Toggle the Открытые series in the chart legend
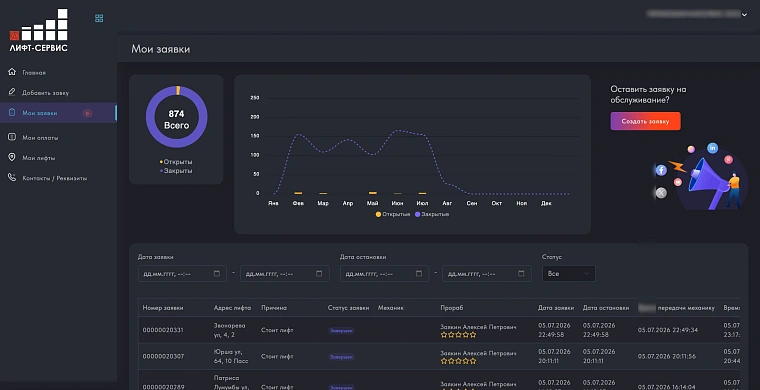The image size is (760, 390). (x=393, y=214)
